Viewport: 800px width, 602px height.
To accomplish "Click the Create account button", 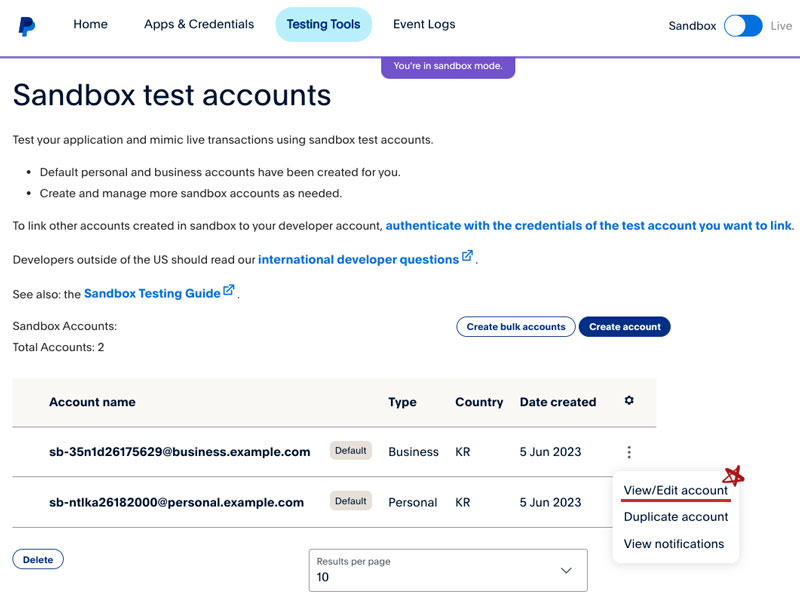I will click(624, 327).
